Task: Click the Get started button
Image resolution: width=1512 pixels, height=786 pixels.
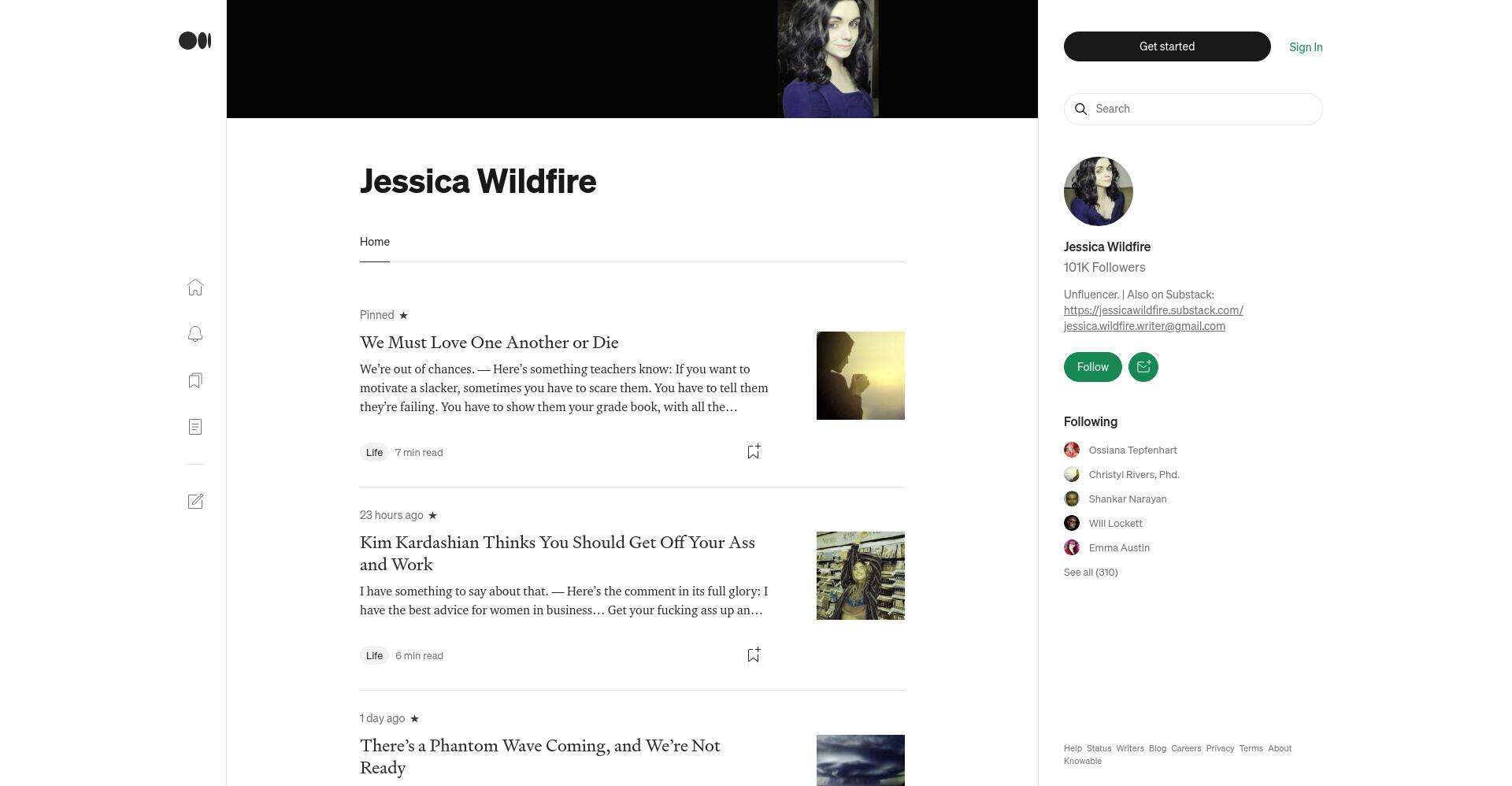Action: [x=1167, y=46]
